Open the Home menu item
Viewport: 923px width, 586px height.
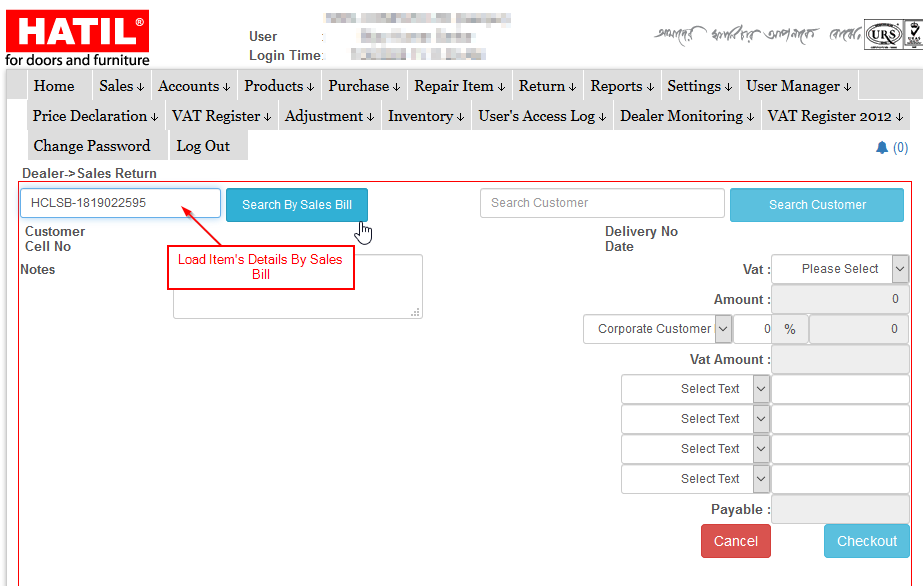54,86
